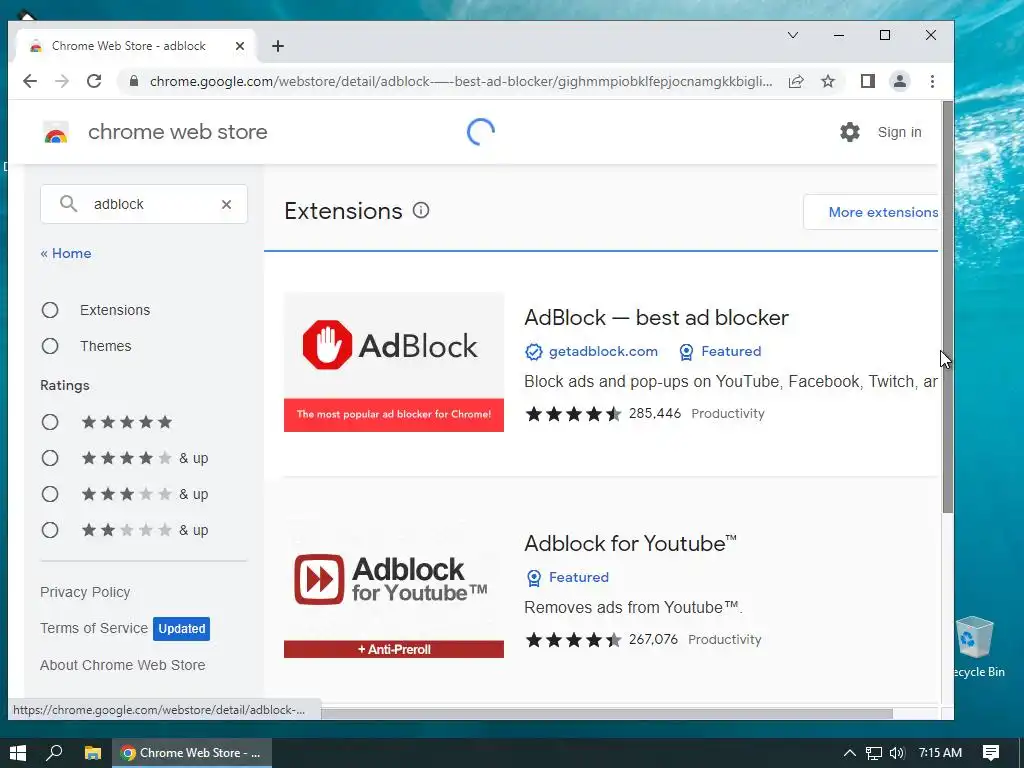1024x768 pixels.
Task: Click the 7:15 AM clock
Action: tap(940, 752)
